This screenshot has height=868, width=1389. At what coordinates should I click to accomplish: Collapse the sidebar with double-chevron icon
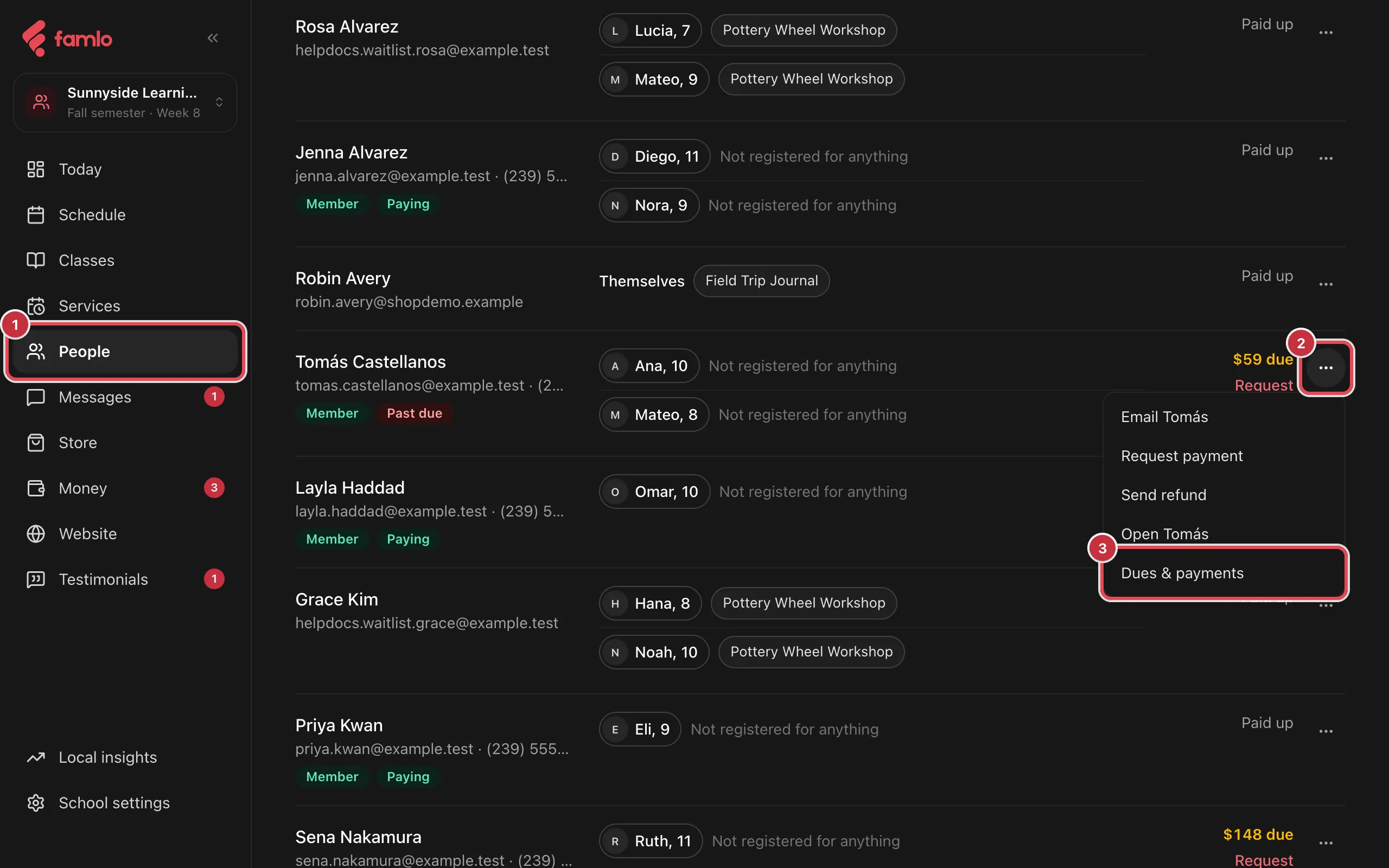pyautogui.click(x=212, y=38)
